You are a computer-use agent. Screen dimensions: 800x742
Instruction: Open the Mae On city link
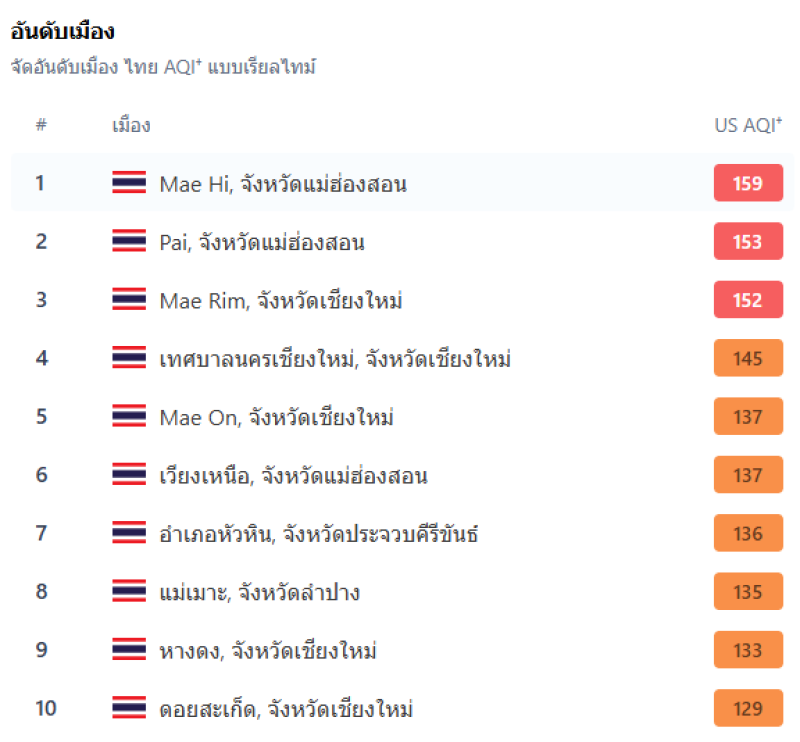pyautogui.click(x=277, y=417)
